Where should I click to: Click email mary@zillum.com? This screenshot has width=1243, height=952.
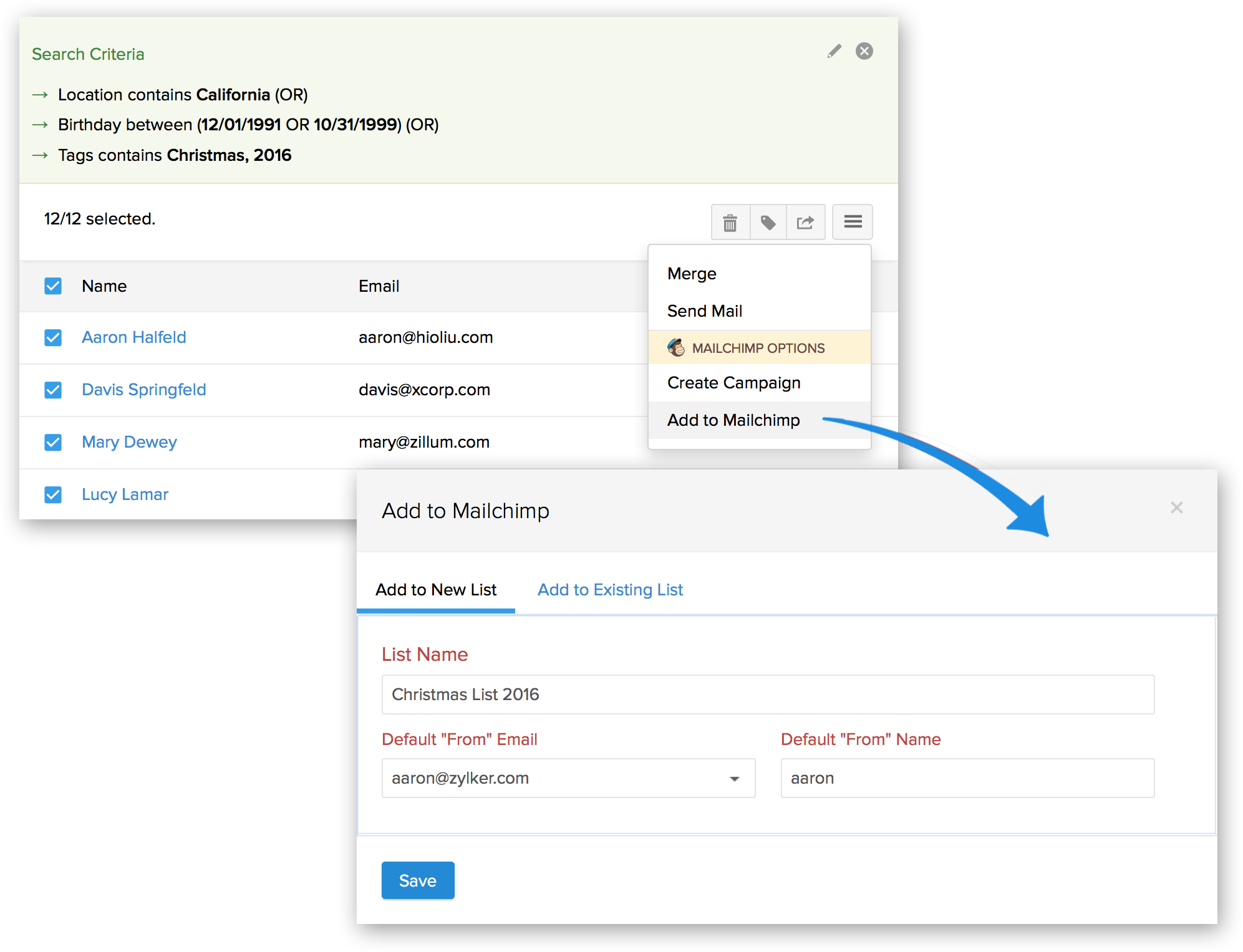424,442
